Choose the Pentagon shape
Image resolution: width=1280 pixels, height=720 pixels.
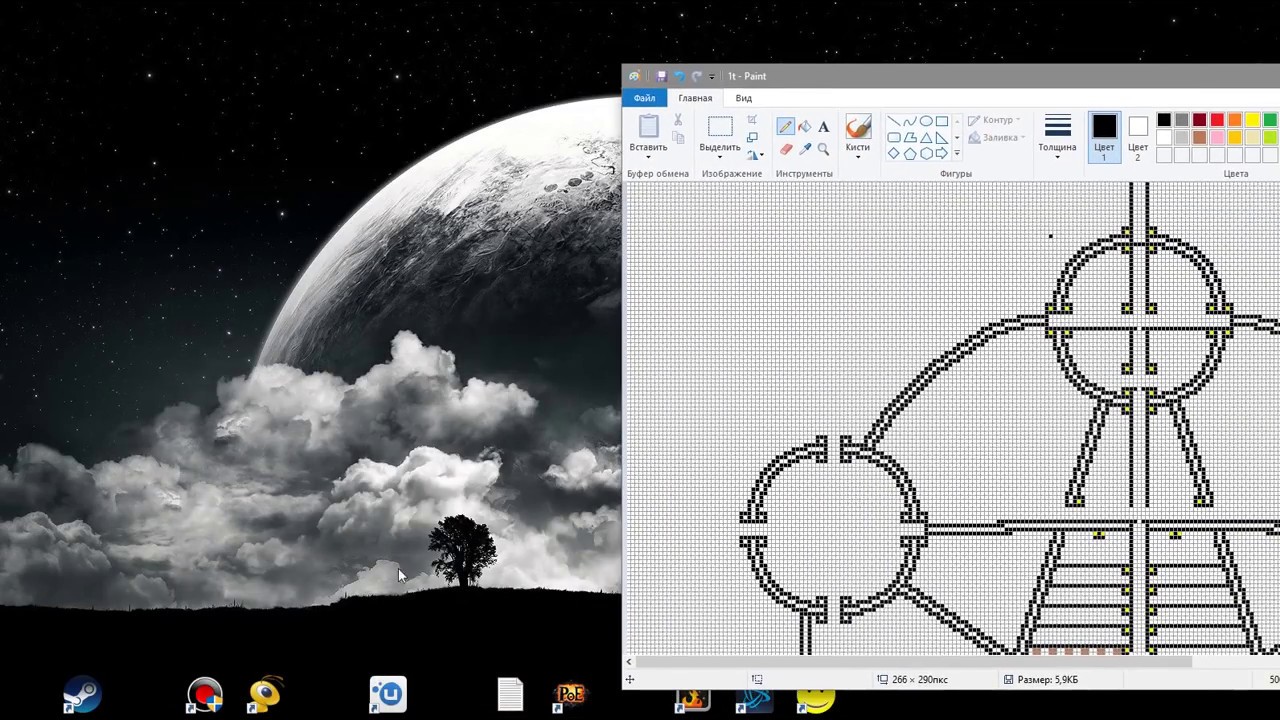[x=910, y=153]
